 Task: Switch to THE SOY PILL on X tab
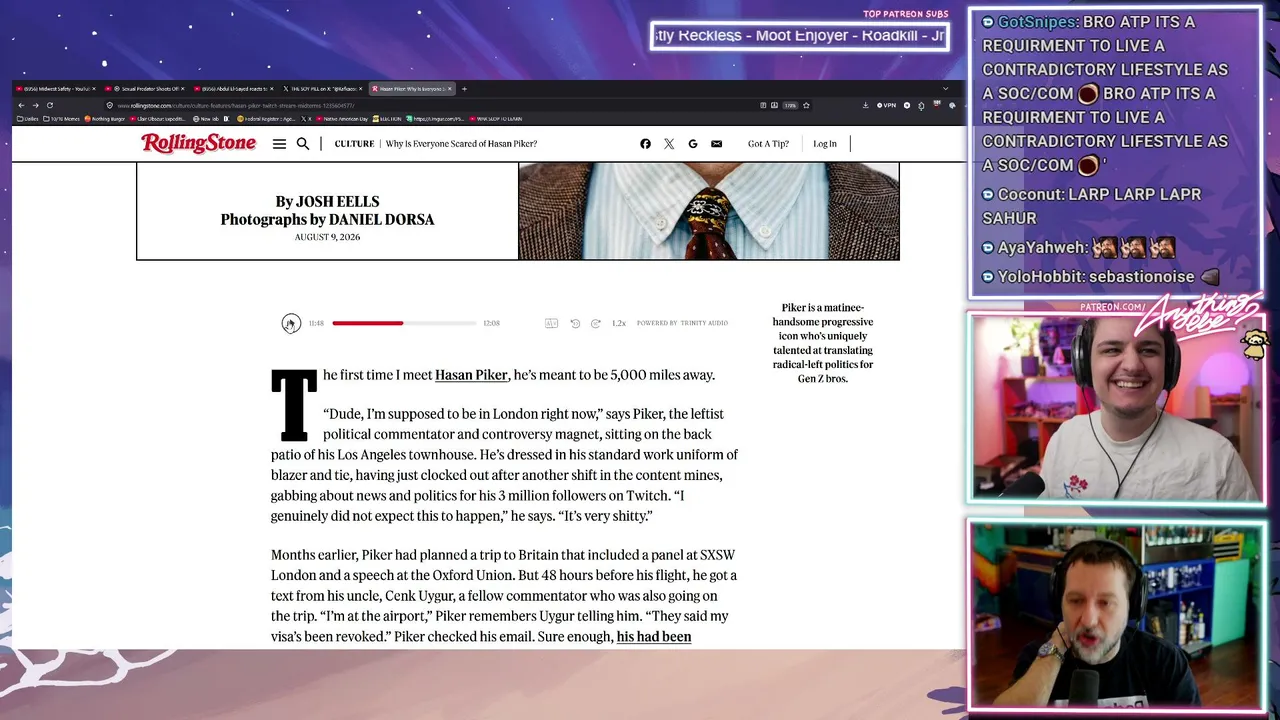pos(322,89)
